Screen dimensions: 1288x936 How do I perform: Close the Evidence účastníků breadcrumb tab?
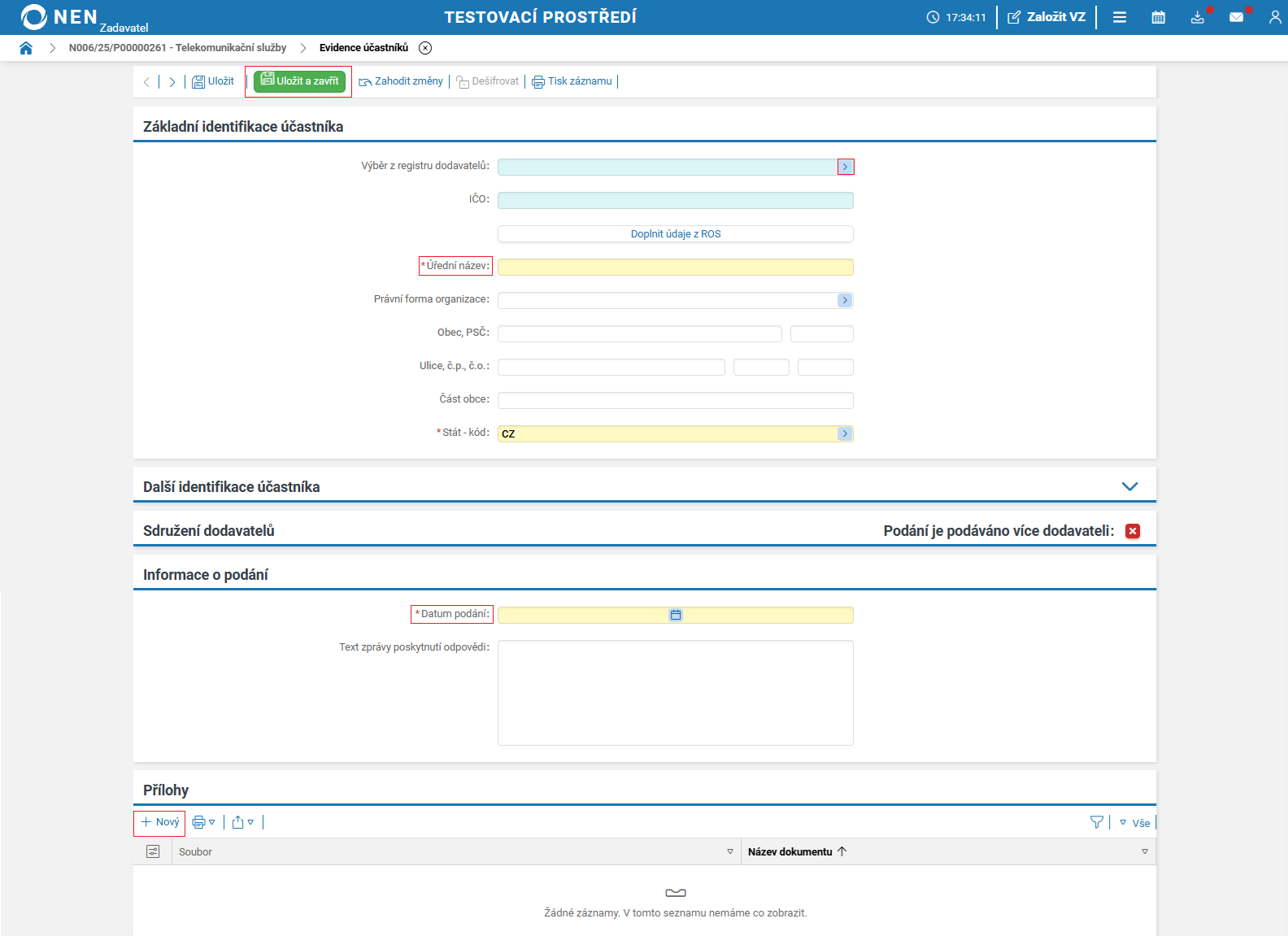click(x=425, y=48)
